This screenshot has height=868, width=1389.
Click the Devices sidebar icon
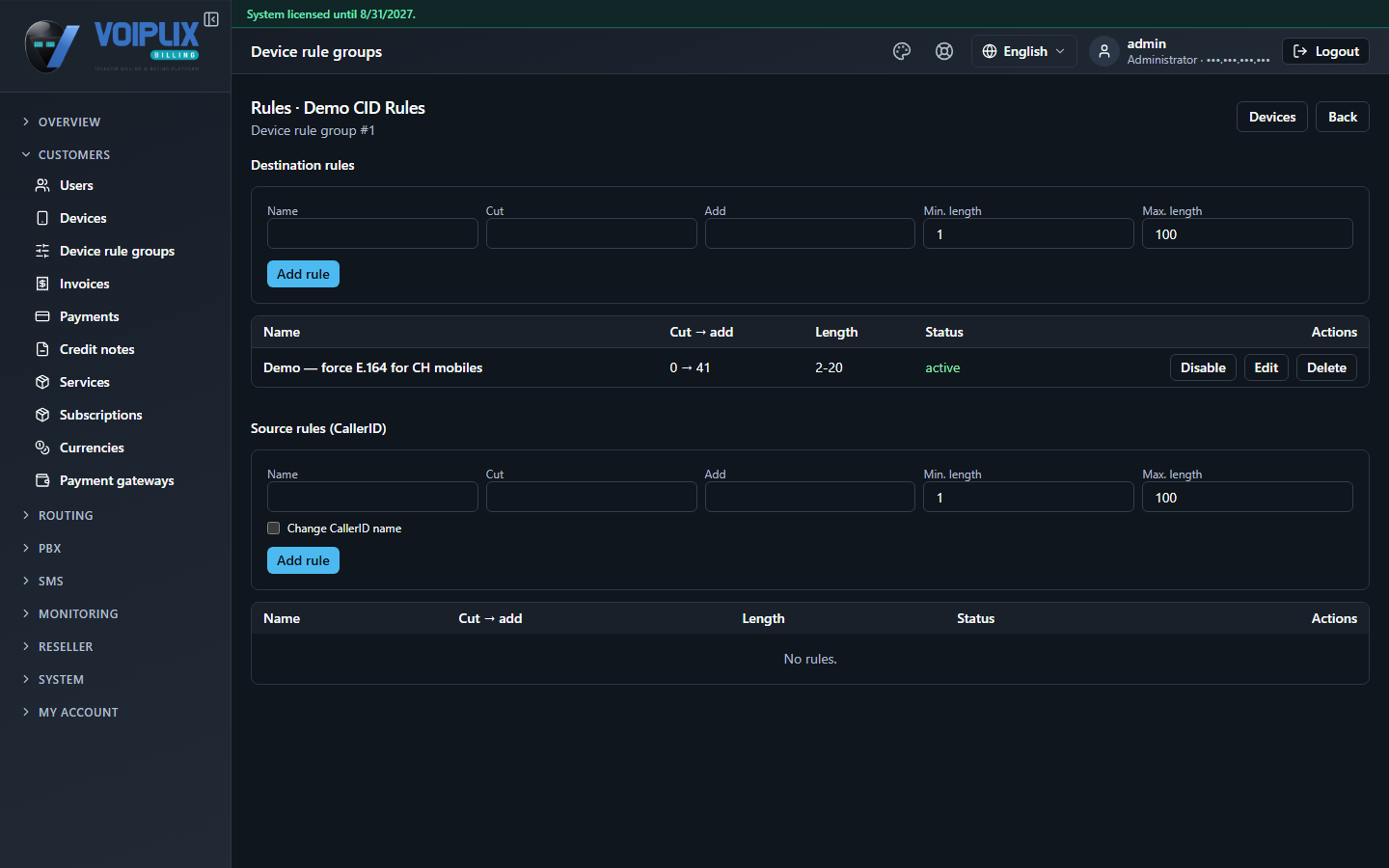(x=42, y=218)
